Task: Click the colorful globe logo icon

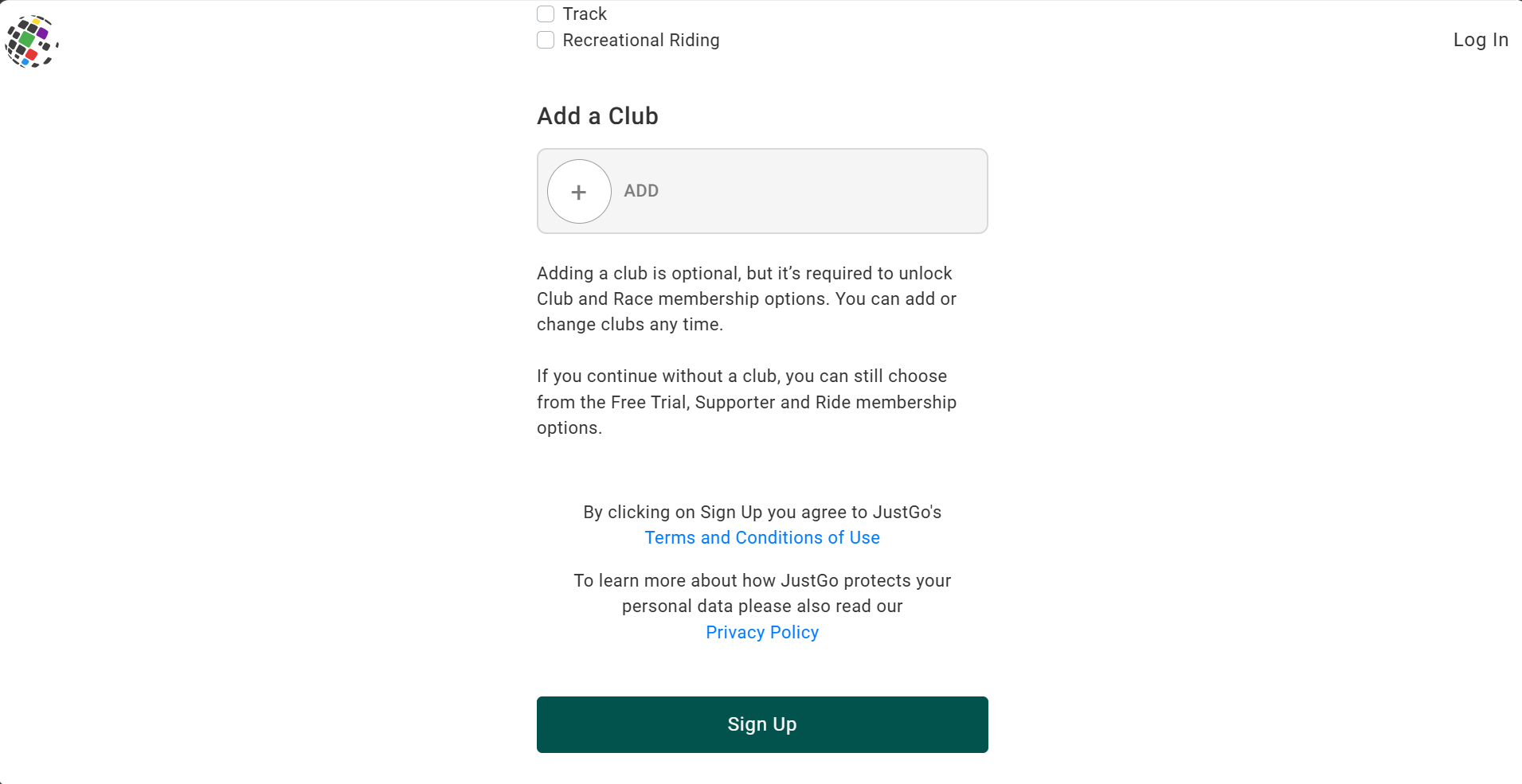Action: [x=32, y=41]
